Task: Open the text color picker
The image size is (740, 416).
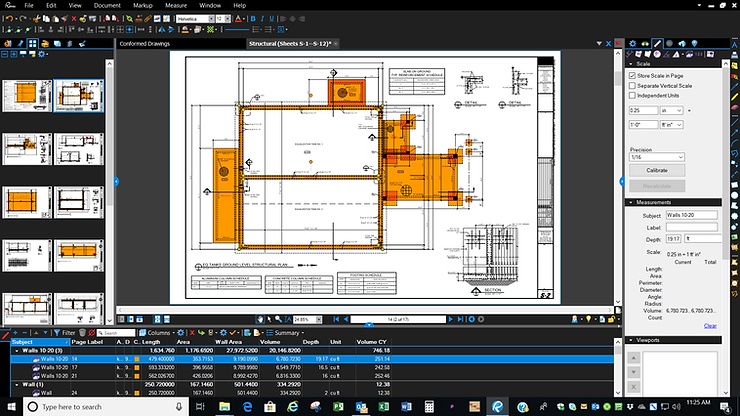Action: click(239, 19)
